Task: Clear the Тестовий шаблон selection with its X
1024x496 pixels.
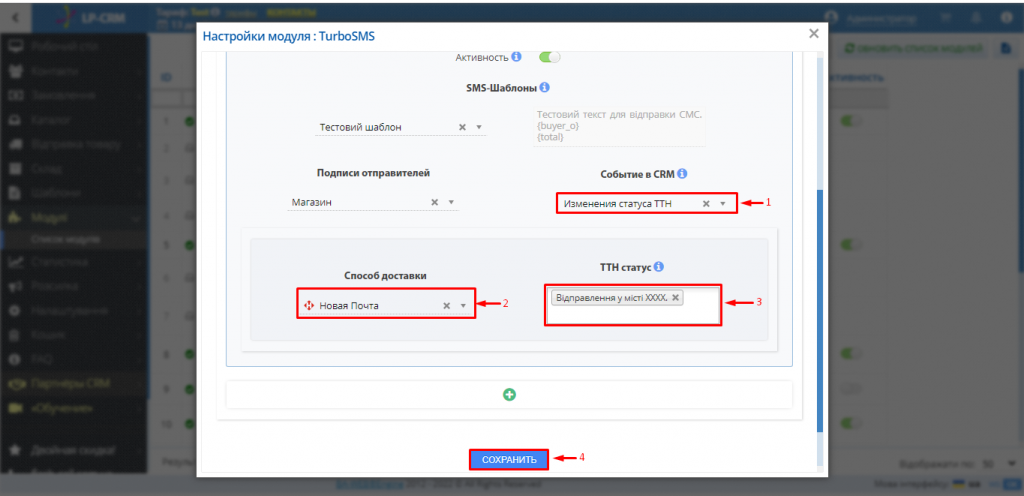Action: (462, 127)
